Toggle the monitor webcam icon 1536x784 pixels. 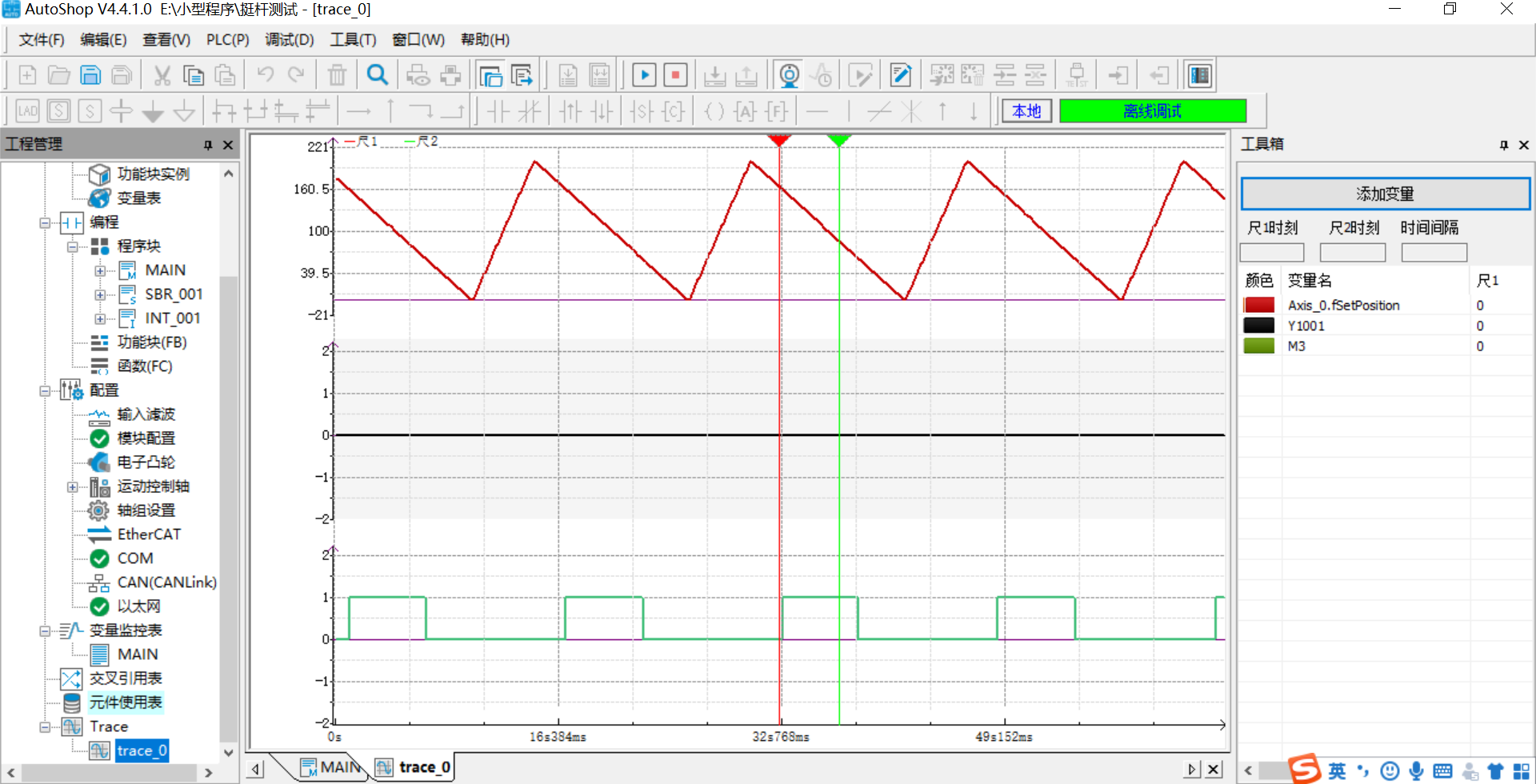[x=789, y=75]
